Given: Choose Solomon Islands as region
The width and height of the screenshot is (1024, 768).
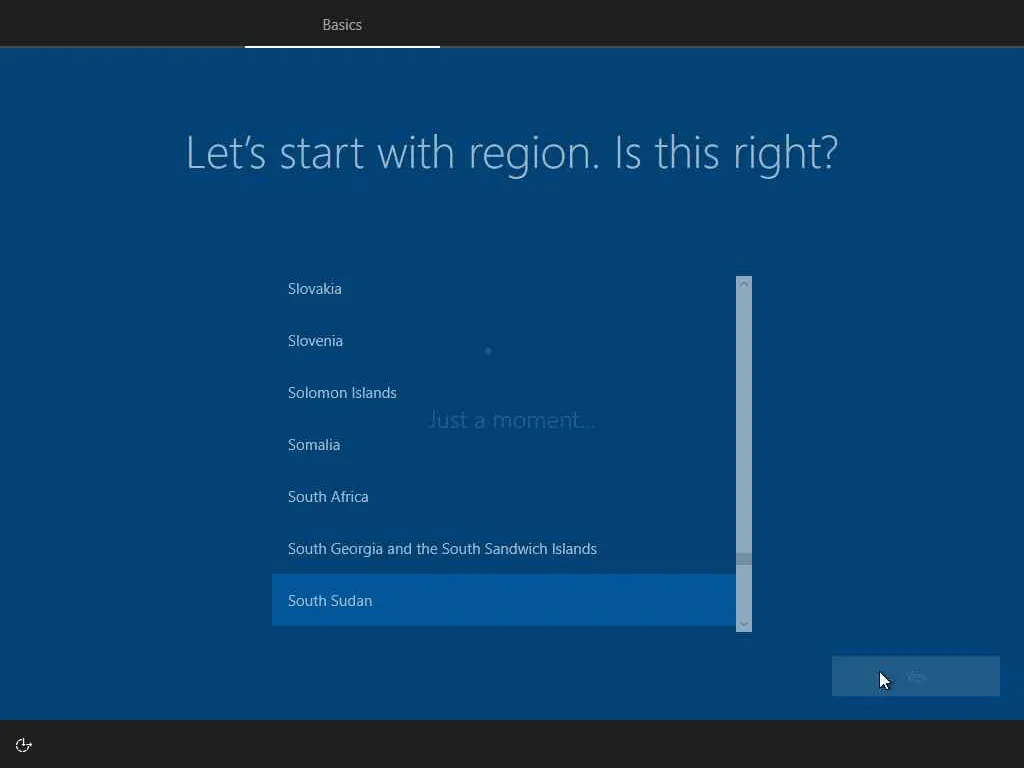Looking at the screenshot, I should [x=504, y=392].
